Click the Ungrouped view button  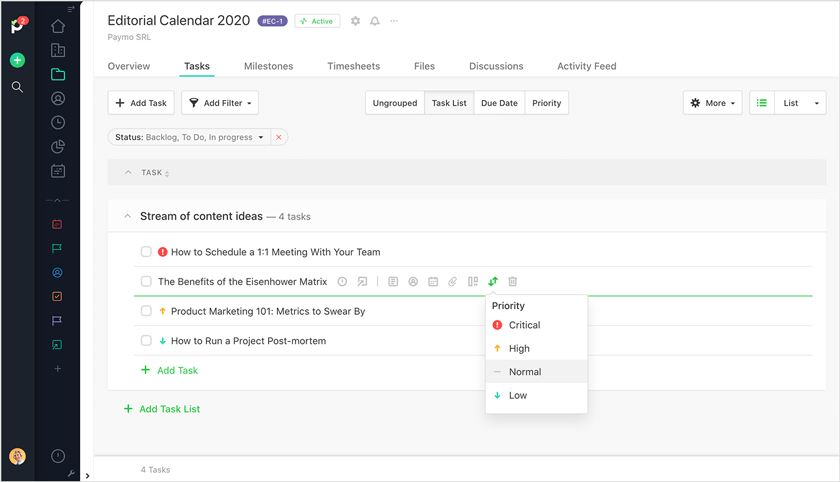tap(395, 103)
